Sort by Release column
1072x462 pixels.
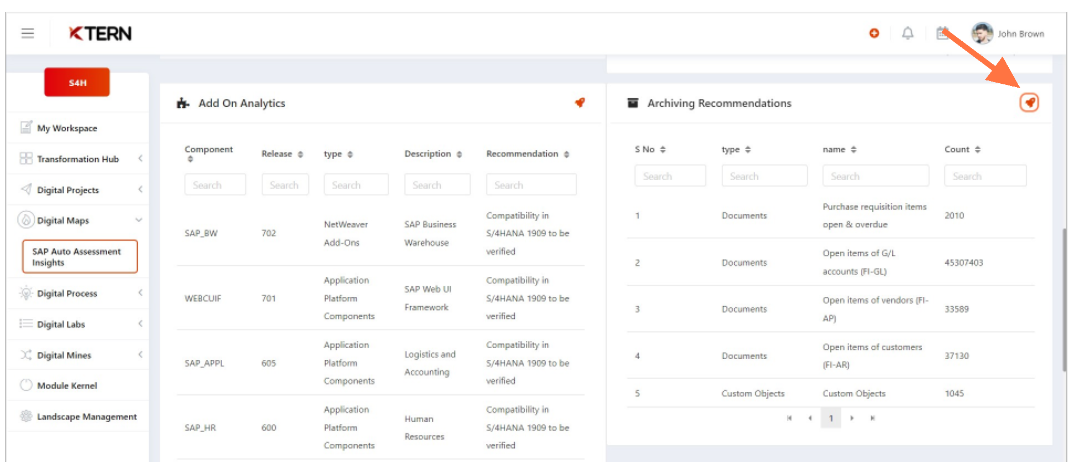tap(300, 154)
